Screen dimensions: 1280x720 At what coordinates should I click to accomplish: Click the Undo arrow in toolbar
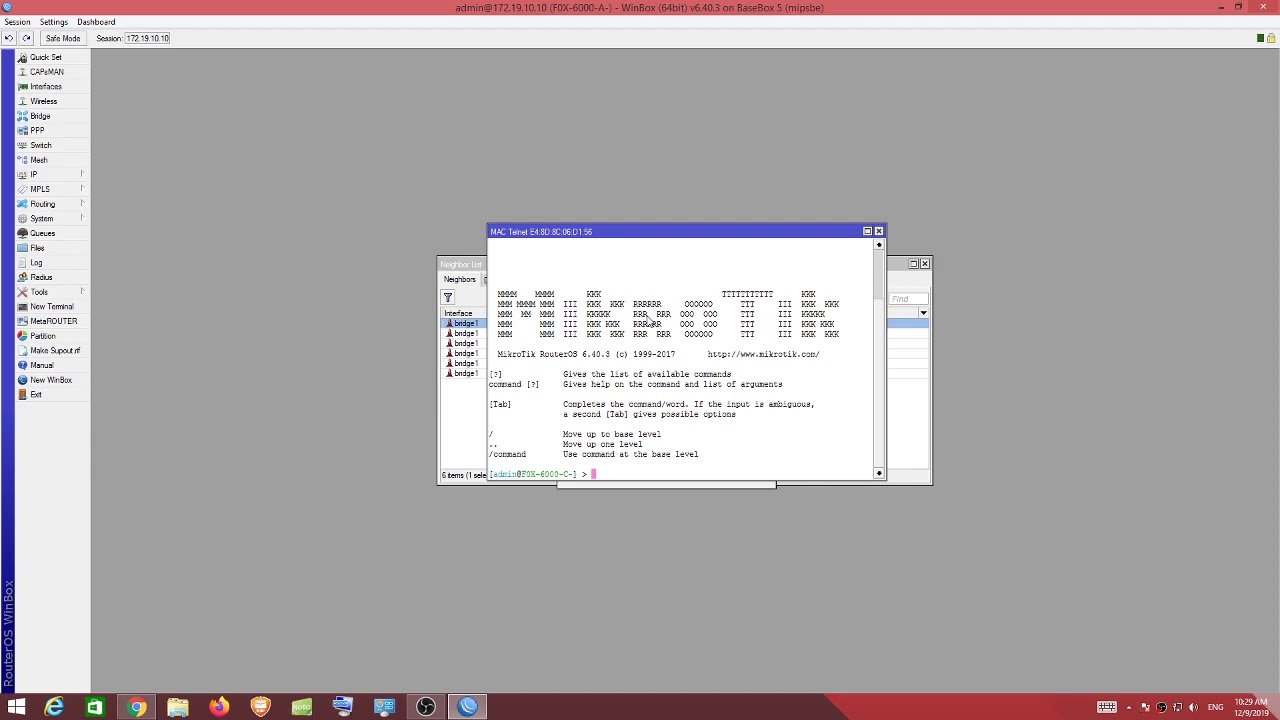point(9,38)
